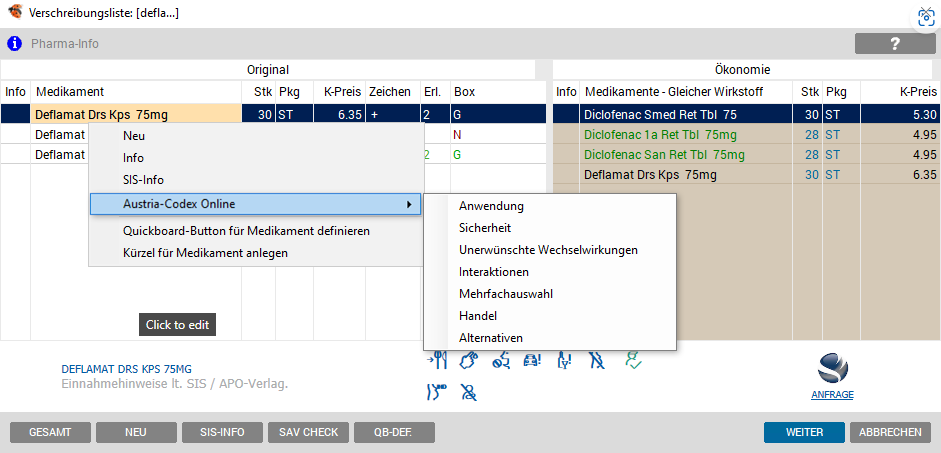Click the crossed-out pregnancy warning icon

tap(596, 360)
